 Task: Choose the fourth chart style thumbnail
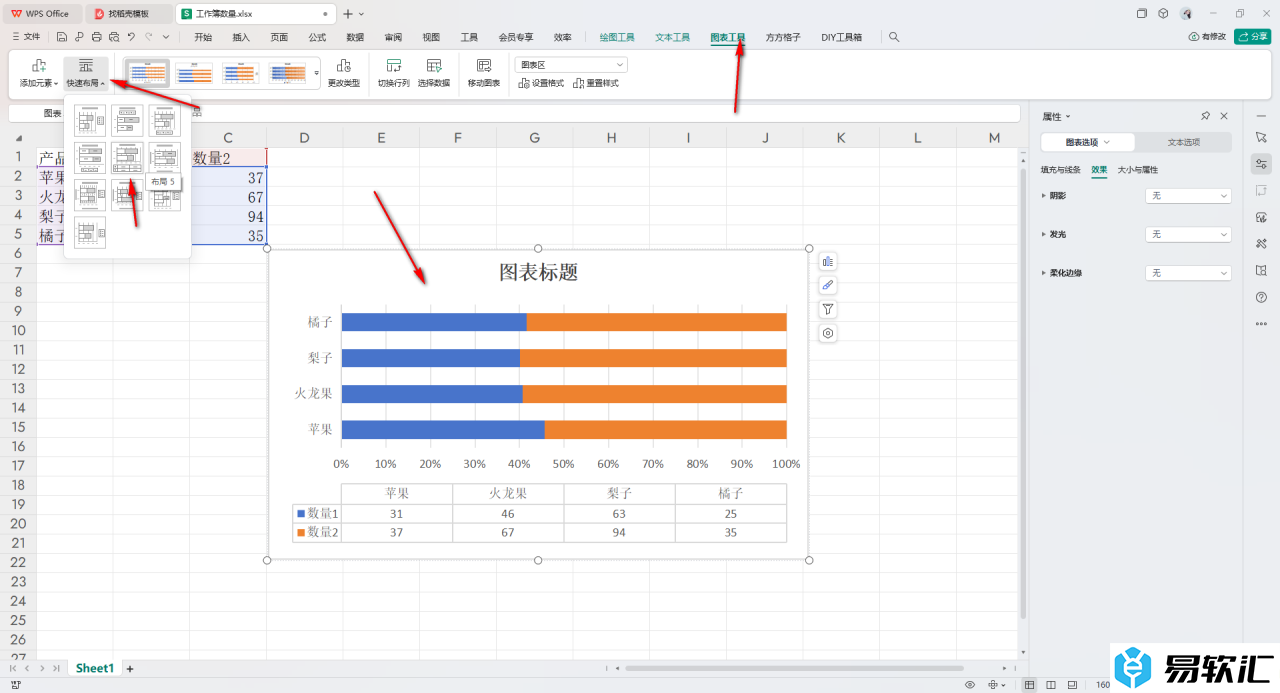click(x=288, y=73)
